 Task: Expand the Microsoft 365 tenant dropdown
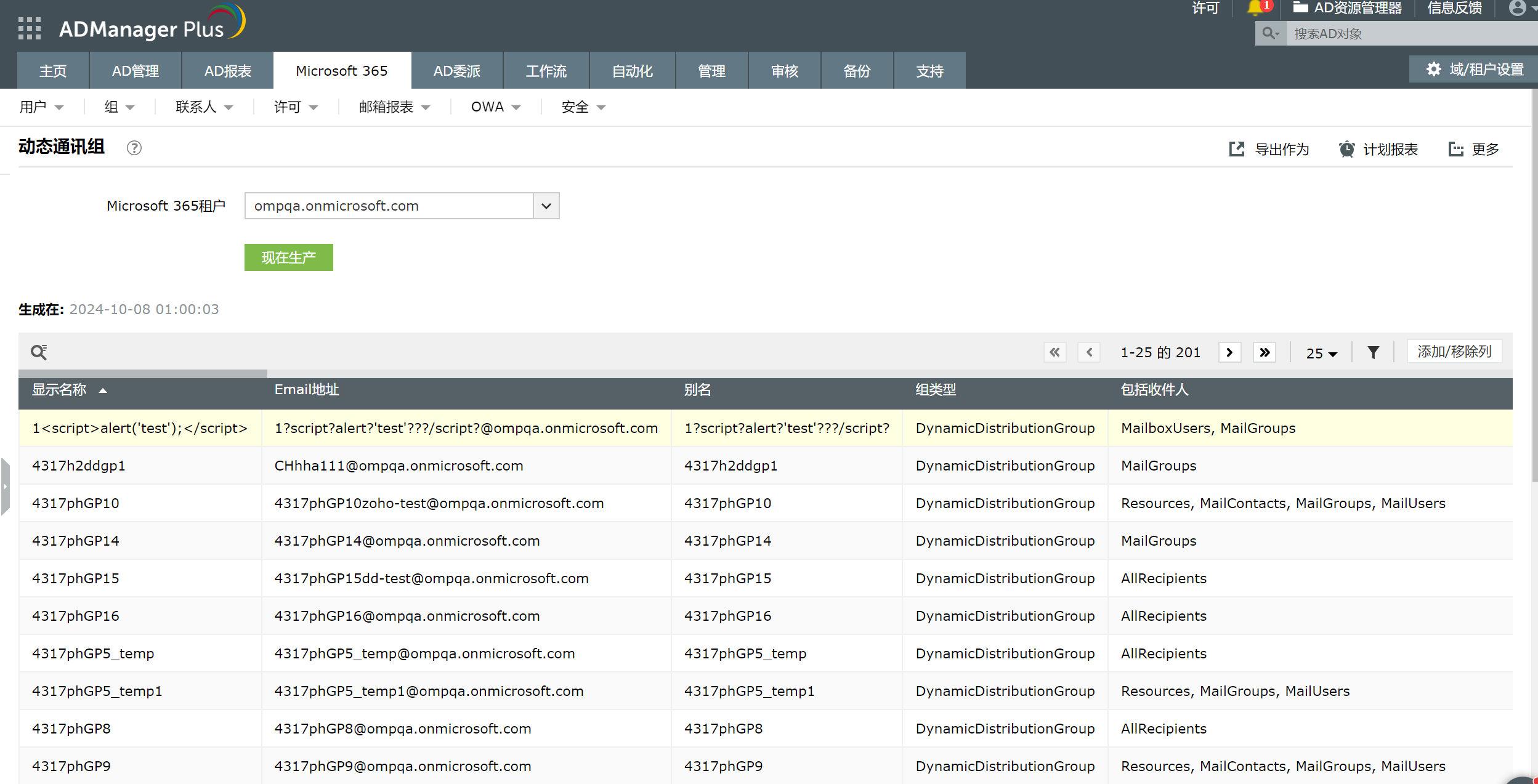(x=546, y=206)
